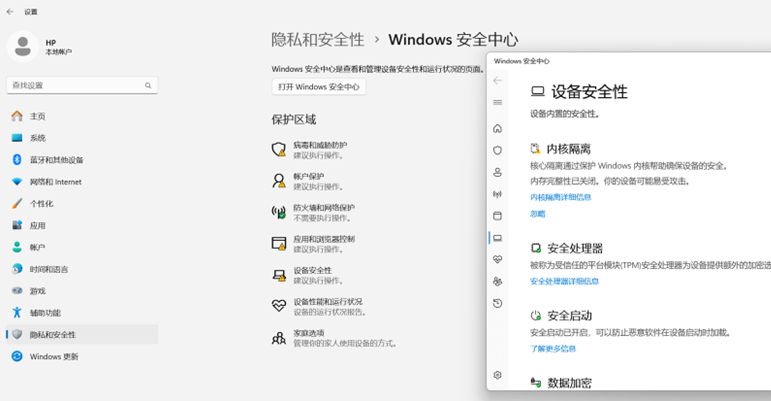Click the search magnifier icon in Settings
Image resolution: width=771 pixels, height=401 pixels.
click(x=148, y=86)
